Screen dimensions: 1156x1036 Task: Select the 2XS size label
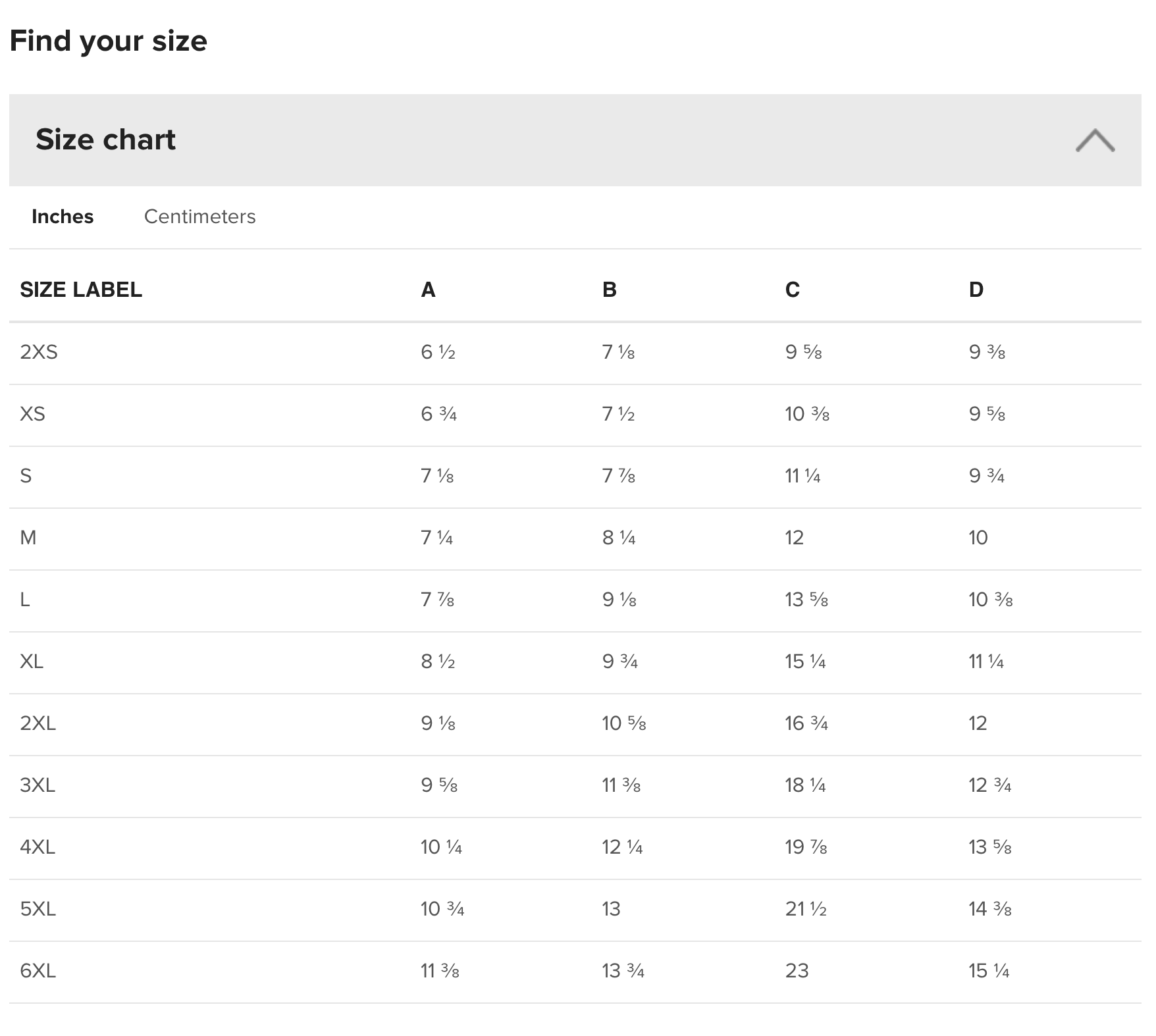click(39, 352)
